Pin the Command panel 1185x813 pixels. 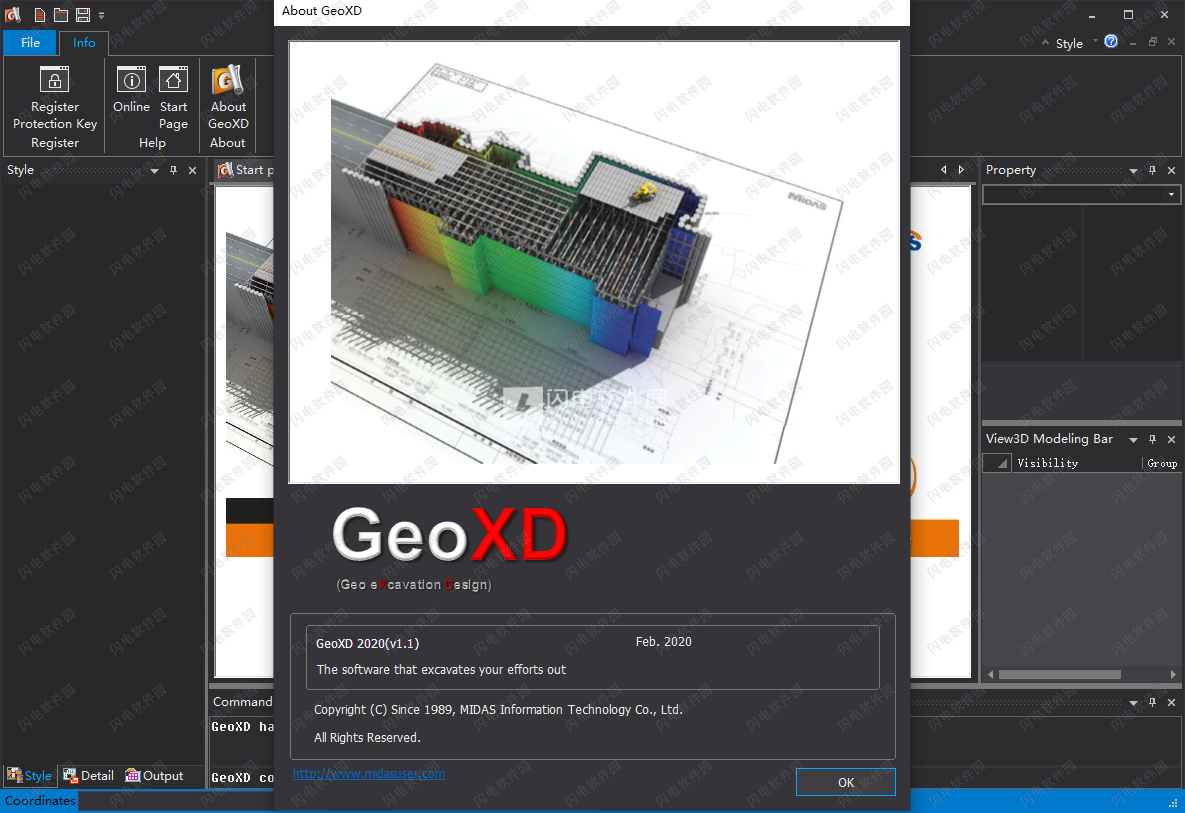[1153, 702]
